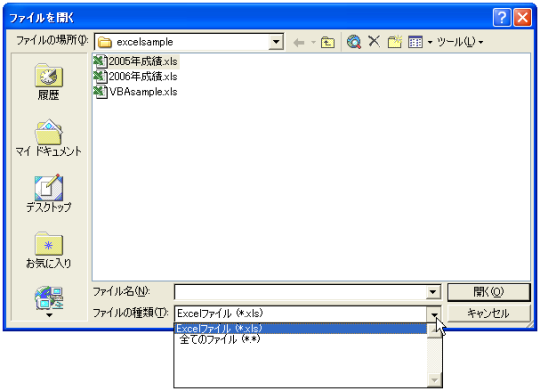The image size is (540, 391).
Task: Open the Search the Web icon
Action: click(x=354, y=42)
